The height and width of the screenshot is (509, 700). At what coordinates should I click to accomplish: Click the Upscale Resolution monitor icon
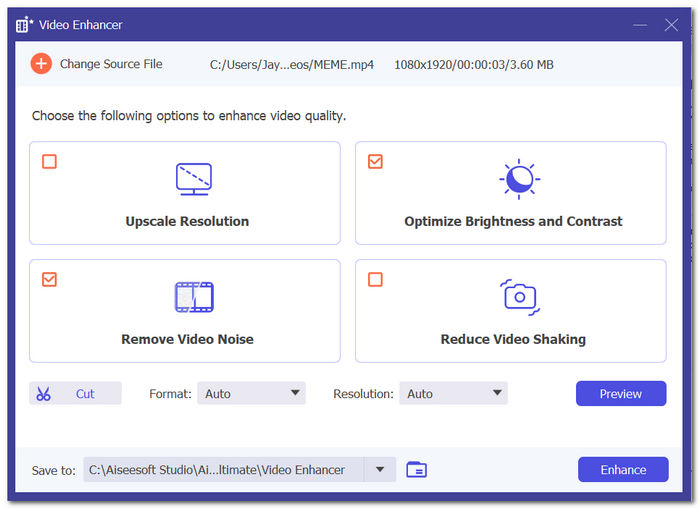coord(194,180)
